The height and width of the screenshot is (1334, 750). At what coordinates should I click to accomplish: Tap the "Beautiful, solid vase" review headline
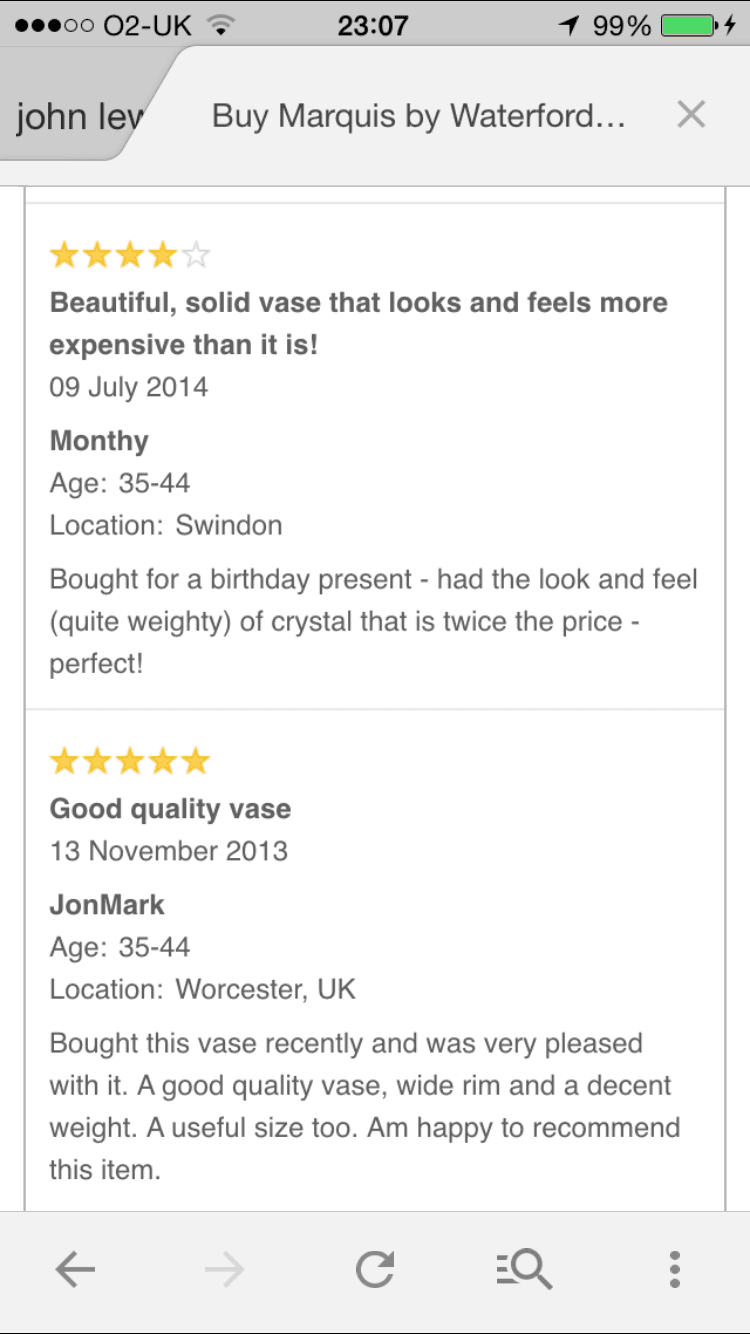click(x=358, y=323)
